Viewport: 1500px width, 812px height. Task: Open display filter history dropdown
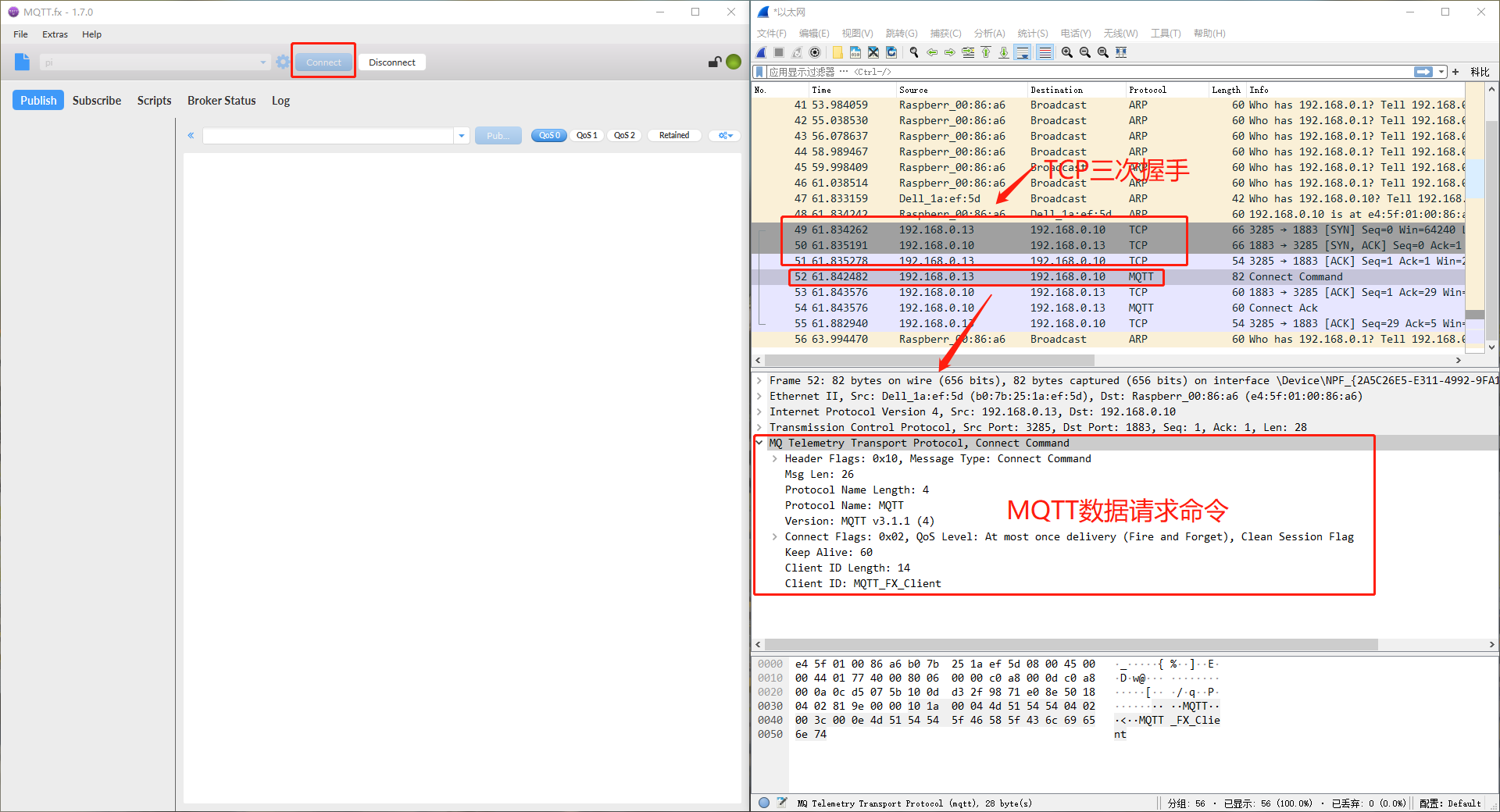point(1441,72)
